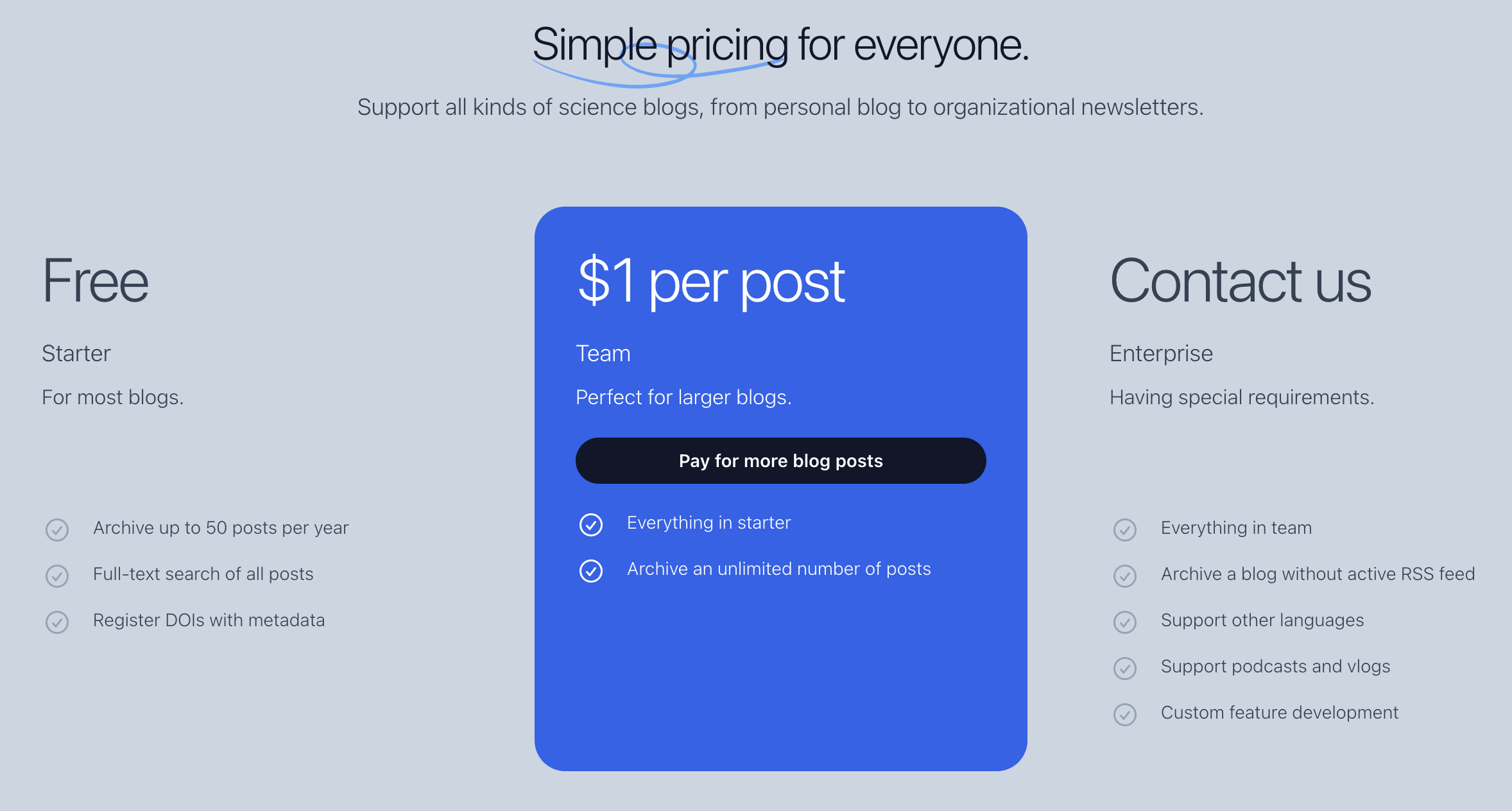1512x811 pixels.
Task: Click the Simple pricing for everyone title
Action: point(780,45)
